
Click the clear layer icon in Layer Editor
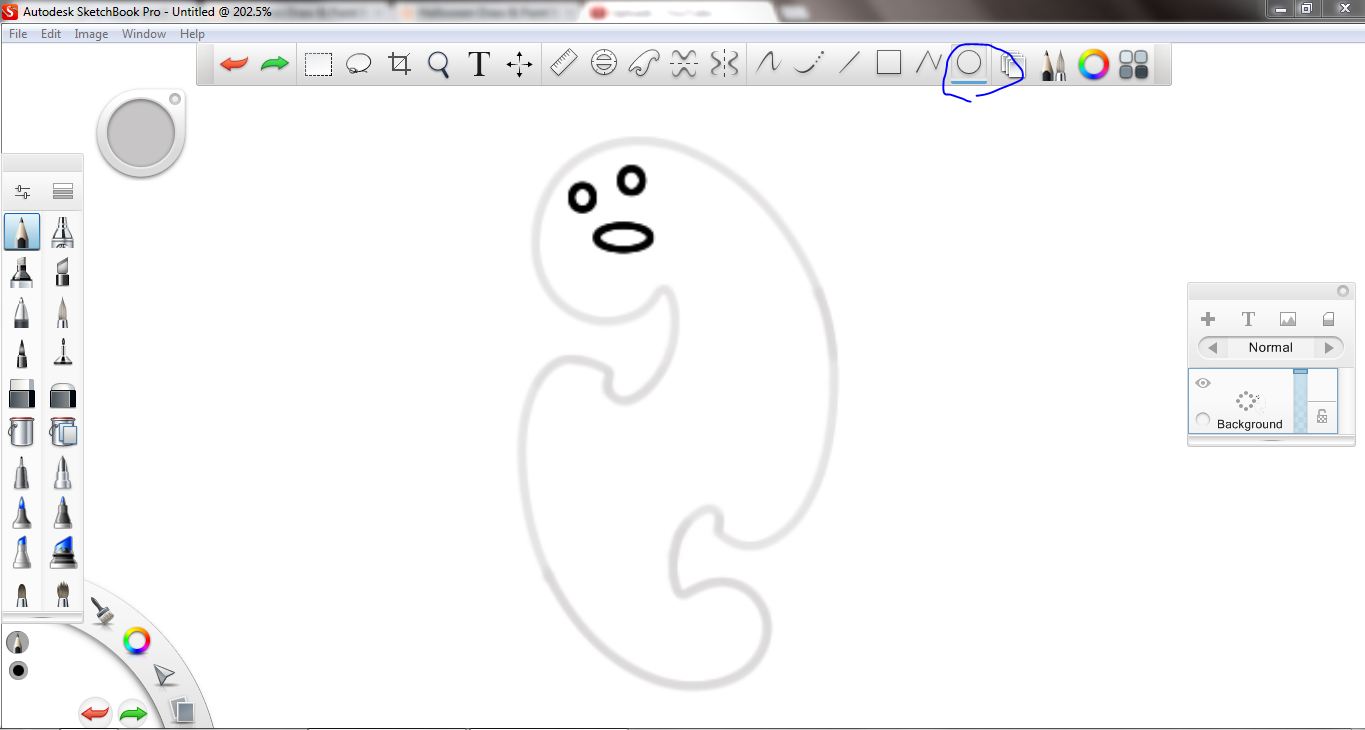tap(1328, 319)
